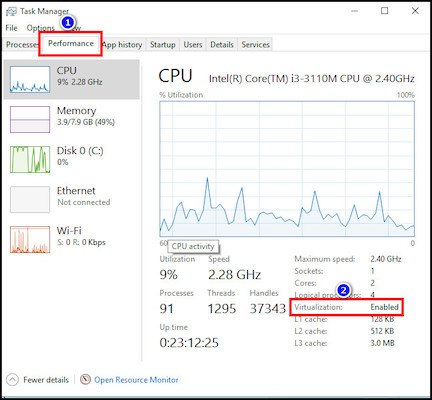Open the Ethernet graph icon
Screen dimensions: 432x400
pyautogui.click(x=30, y=199)
